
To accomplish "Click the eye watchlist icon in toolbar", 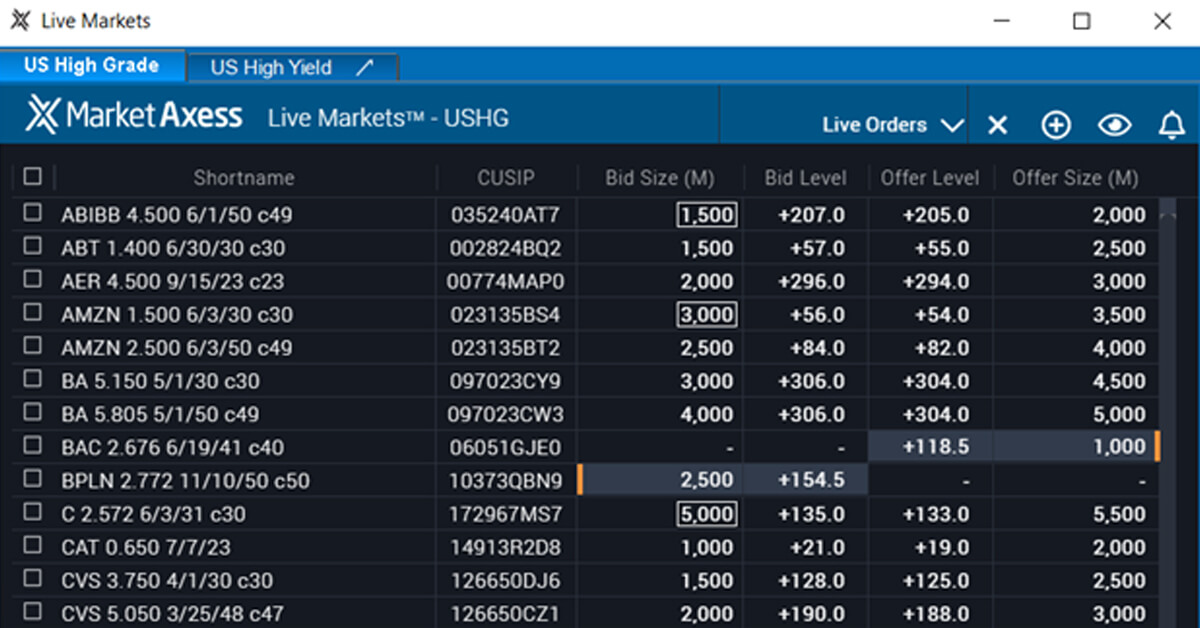I will (1114, 125).
